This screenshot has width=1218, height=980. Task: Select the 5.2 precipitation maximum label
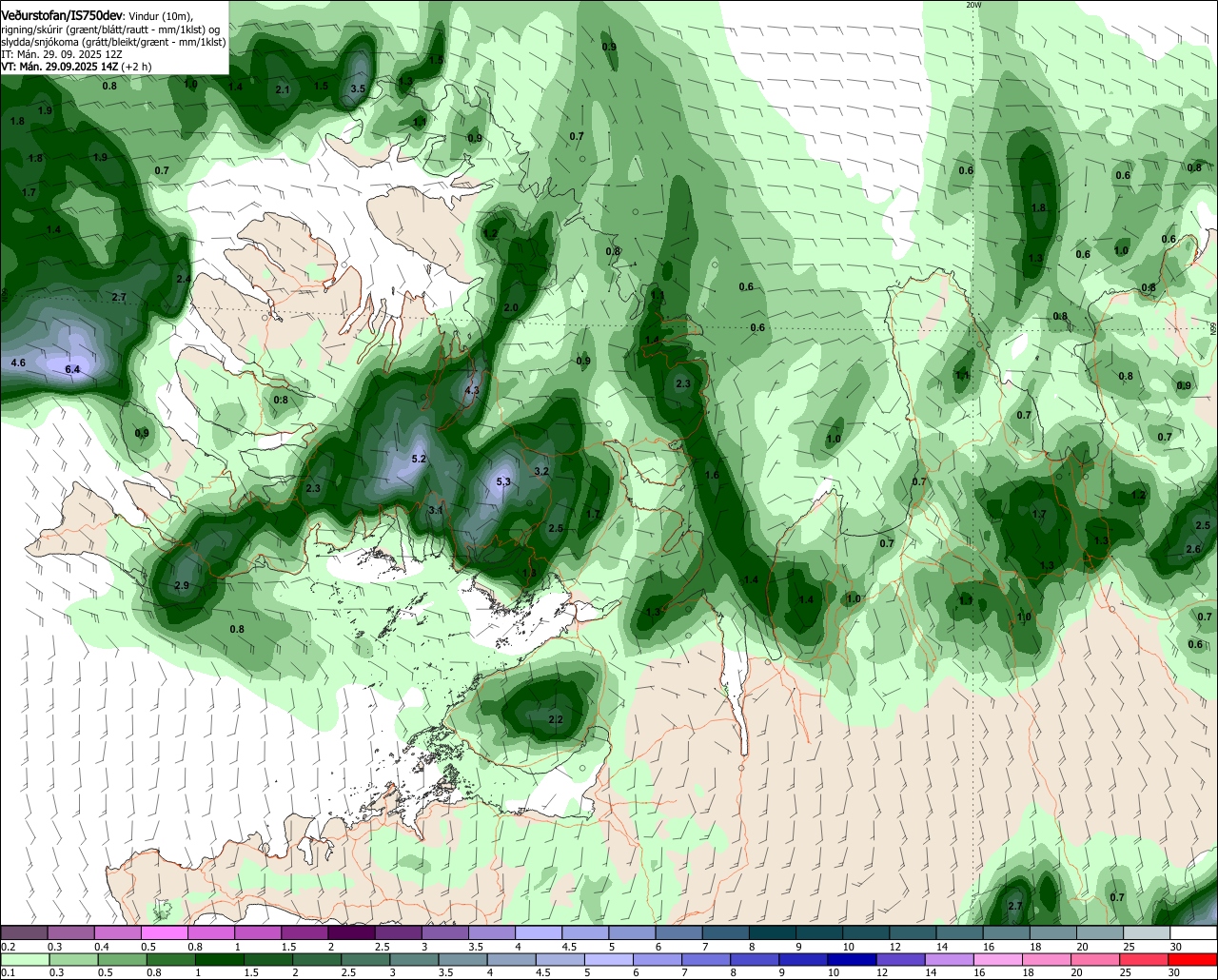(419, 459)
